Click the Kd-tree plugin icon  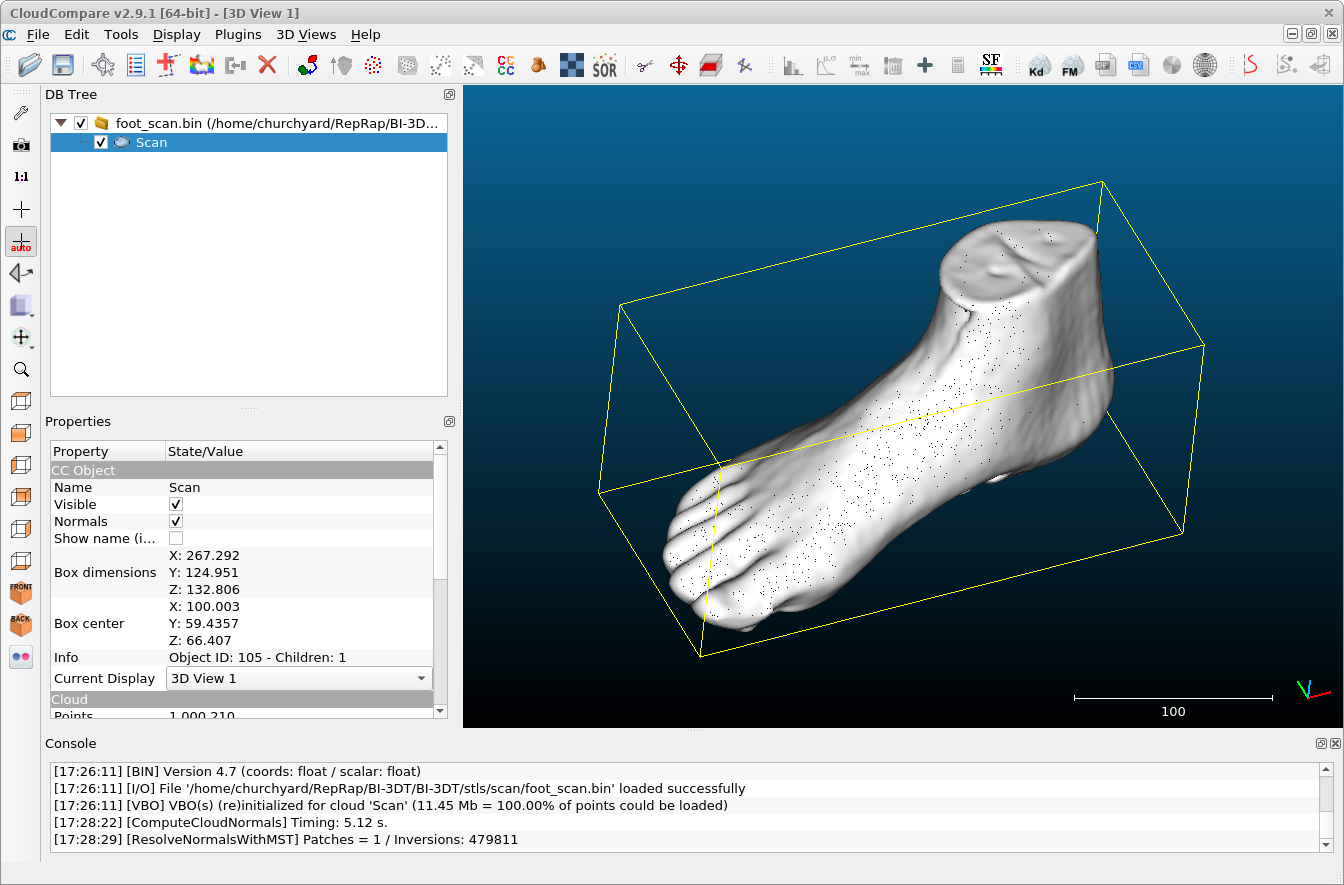1039,66
